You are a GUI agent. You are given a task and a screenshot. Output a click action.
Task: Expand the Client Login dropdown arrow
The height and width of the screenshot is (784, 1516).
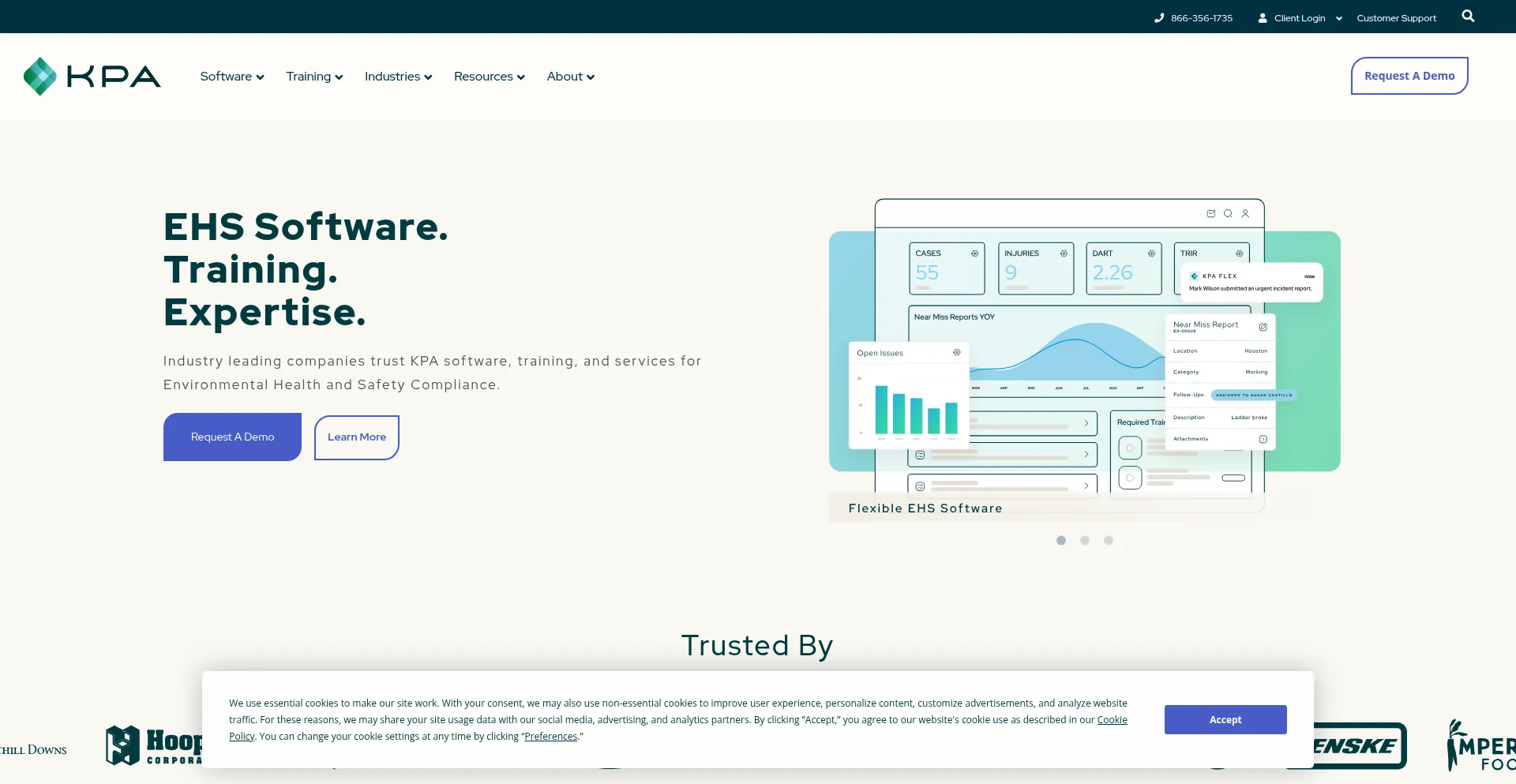pyautogui.click(x=1339, y=18)
